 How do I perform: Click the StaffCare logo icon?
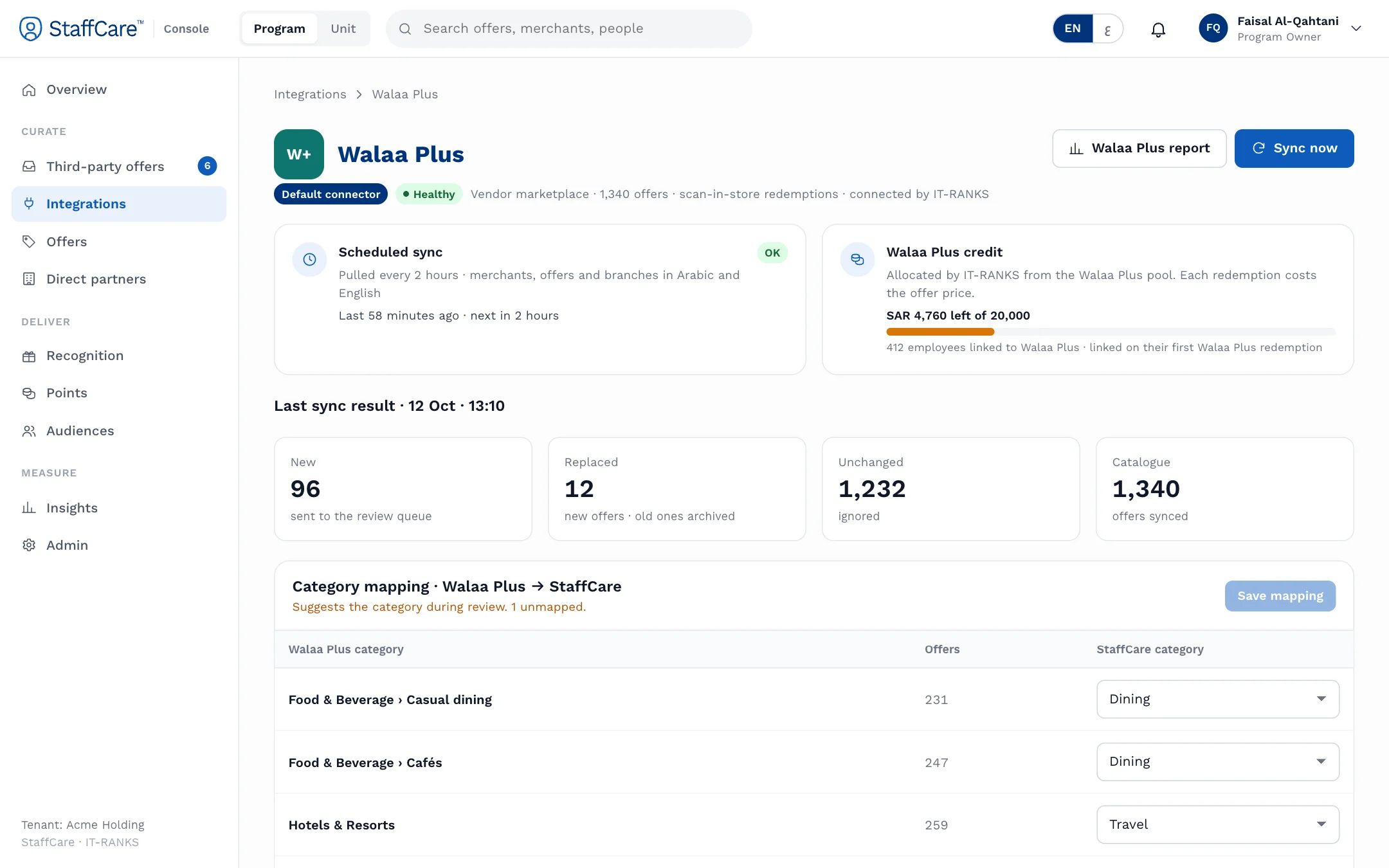[30, 28]
